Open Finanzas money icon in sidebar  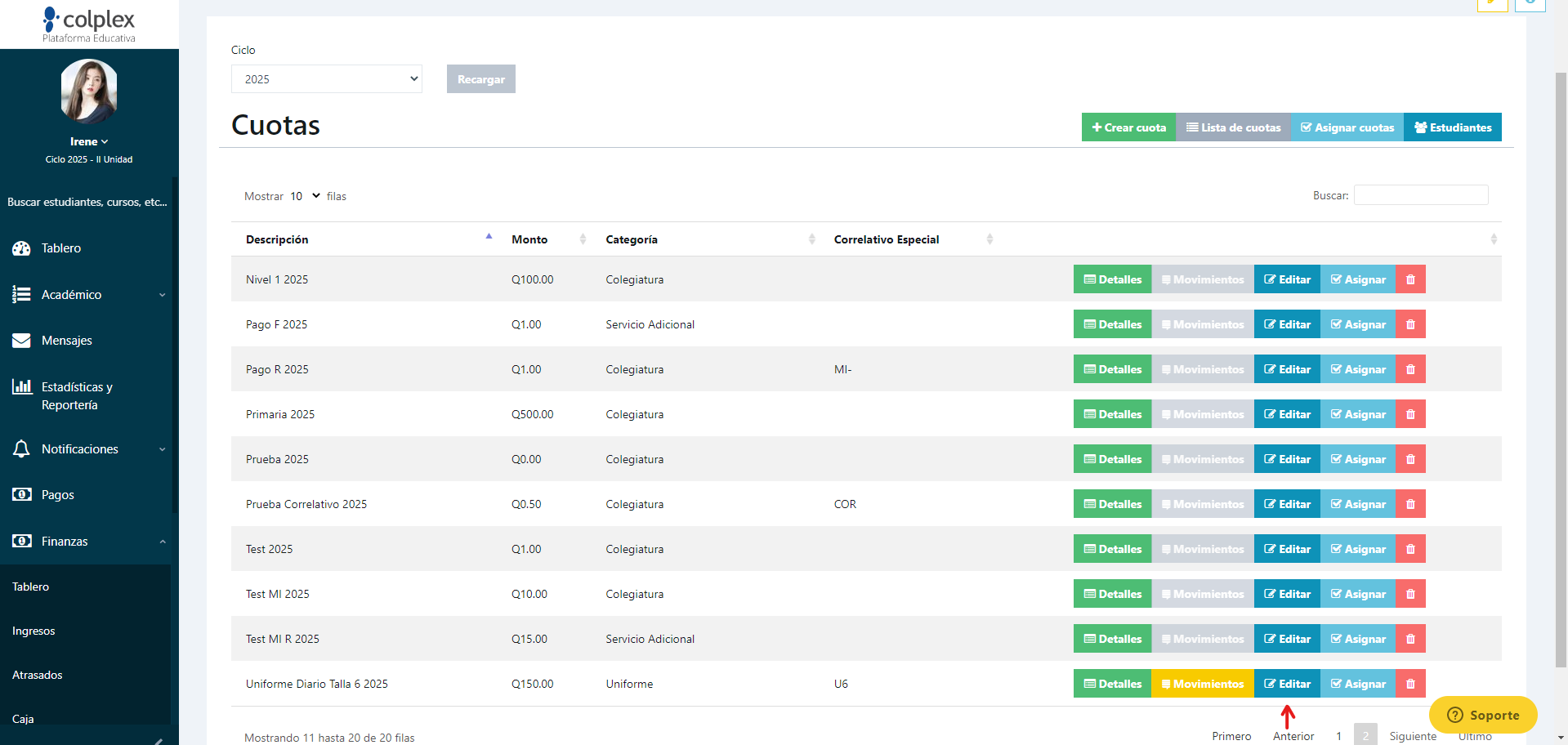[21, 541]
